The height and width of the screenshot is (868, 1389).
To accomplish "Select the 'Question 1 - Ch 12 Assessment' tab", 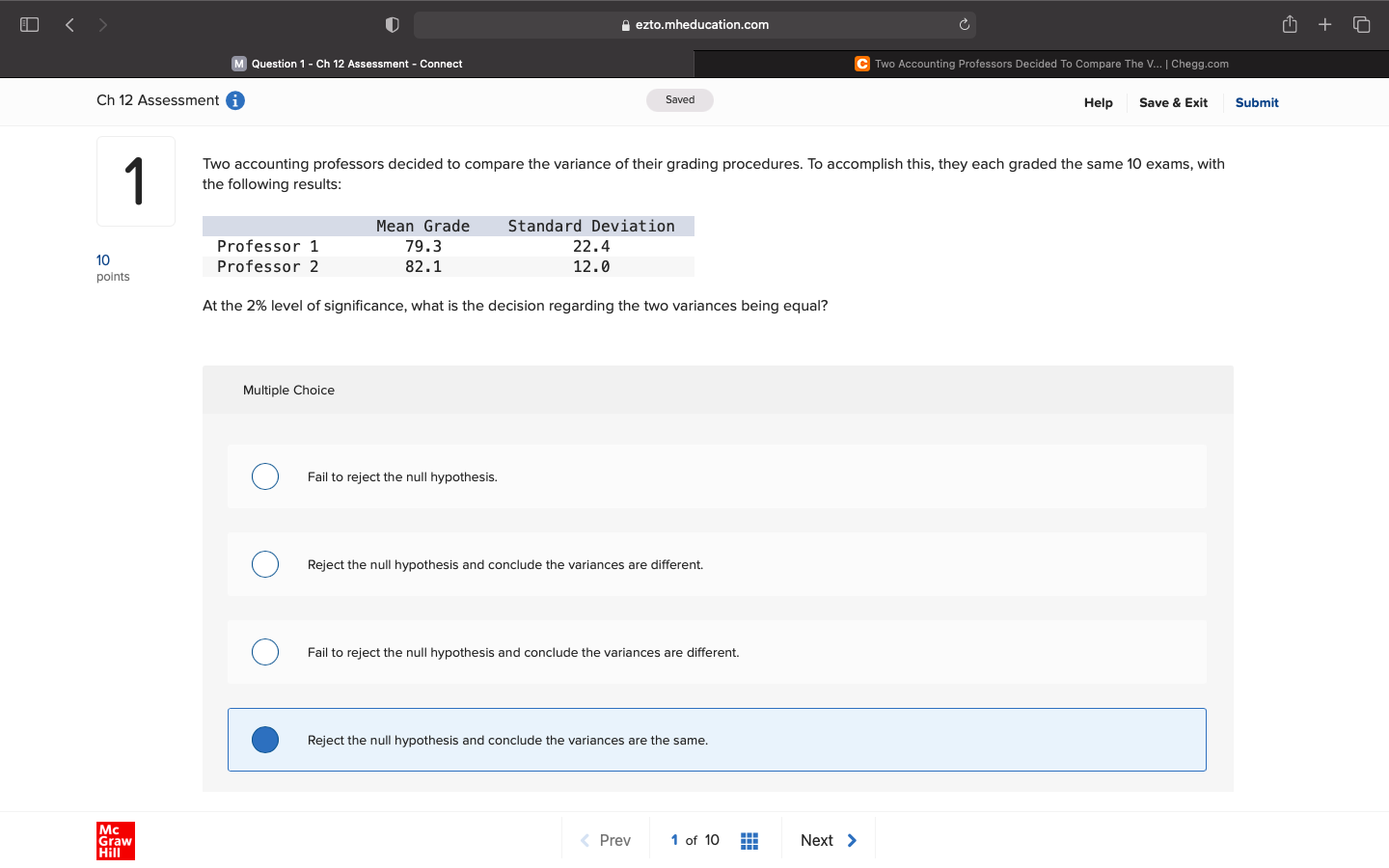I will 349,64.
